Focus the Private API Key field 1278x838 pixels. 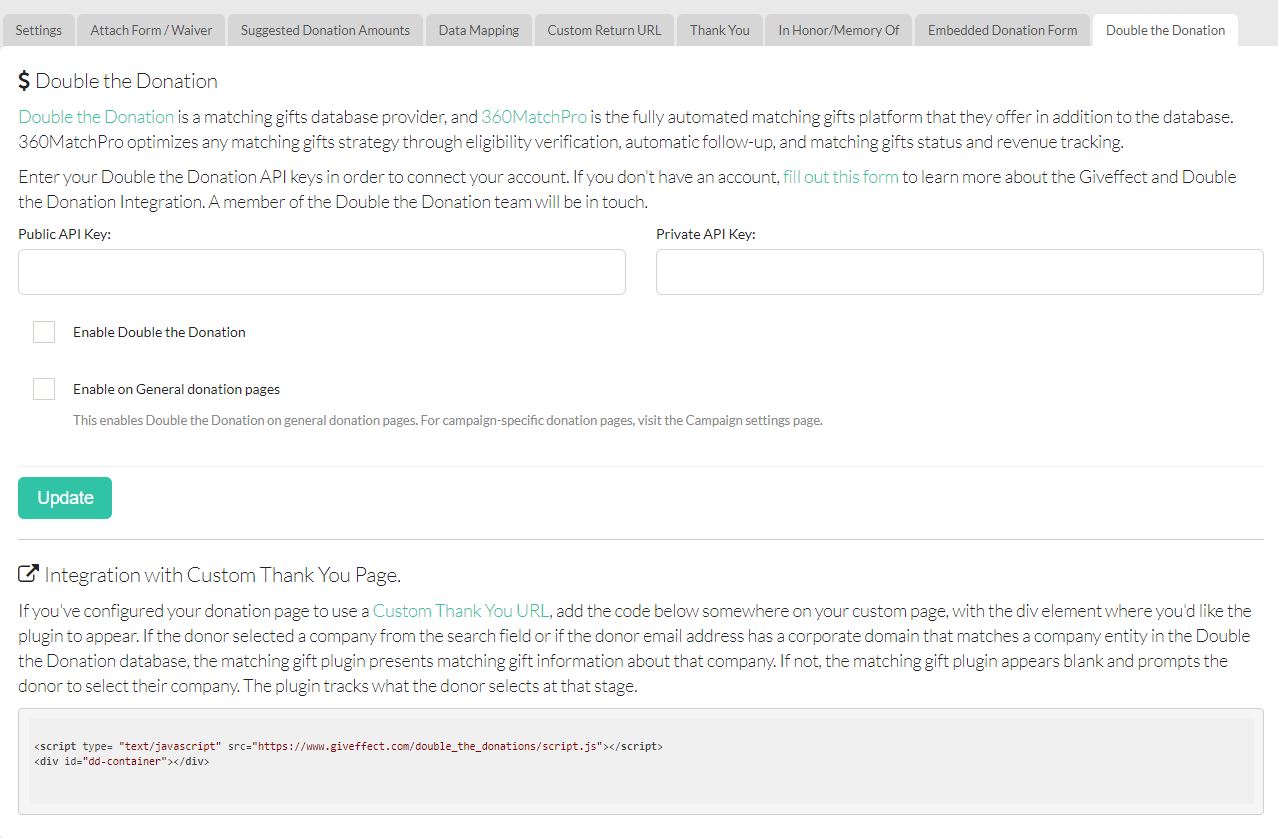959,272
